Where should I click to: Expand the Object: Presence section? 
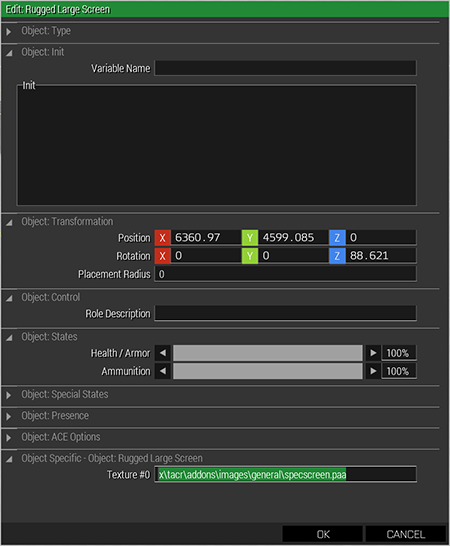9,416
